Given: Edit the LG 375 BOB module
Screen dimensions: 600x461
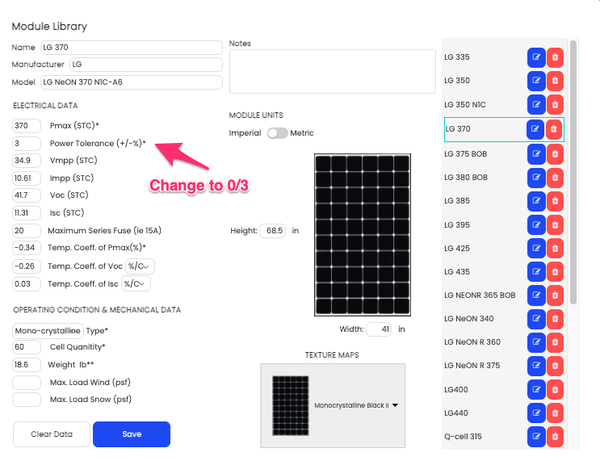Looking at the screenshot, I should (536, 154).
